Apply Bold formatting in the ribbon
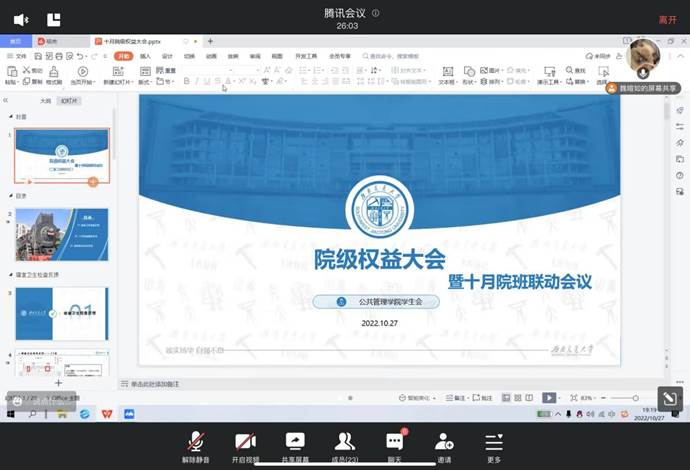 (x=187, y=81)
